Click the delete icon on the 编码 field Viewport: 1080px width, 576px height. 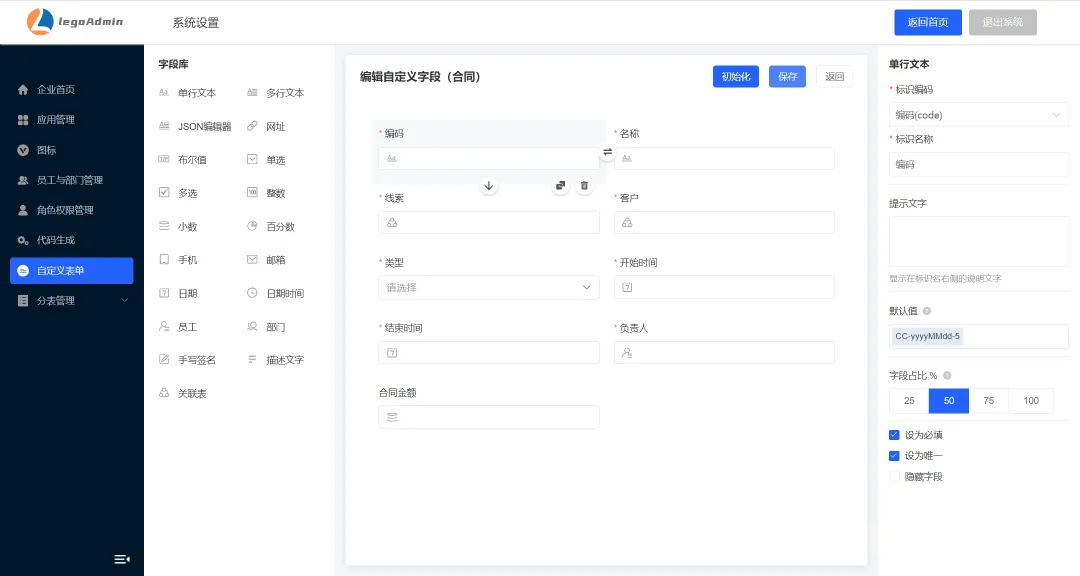coord(585,186)
